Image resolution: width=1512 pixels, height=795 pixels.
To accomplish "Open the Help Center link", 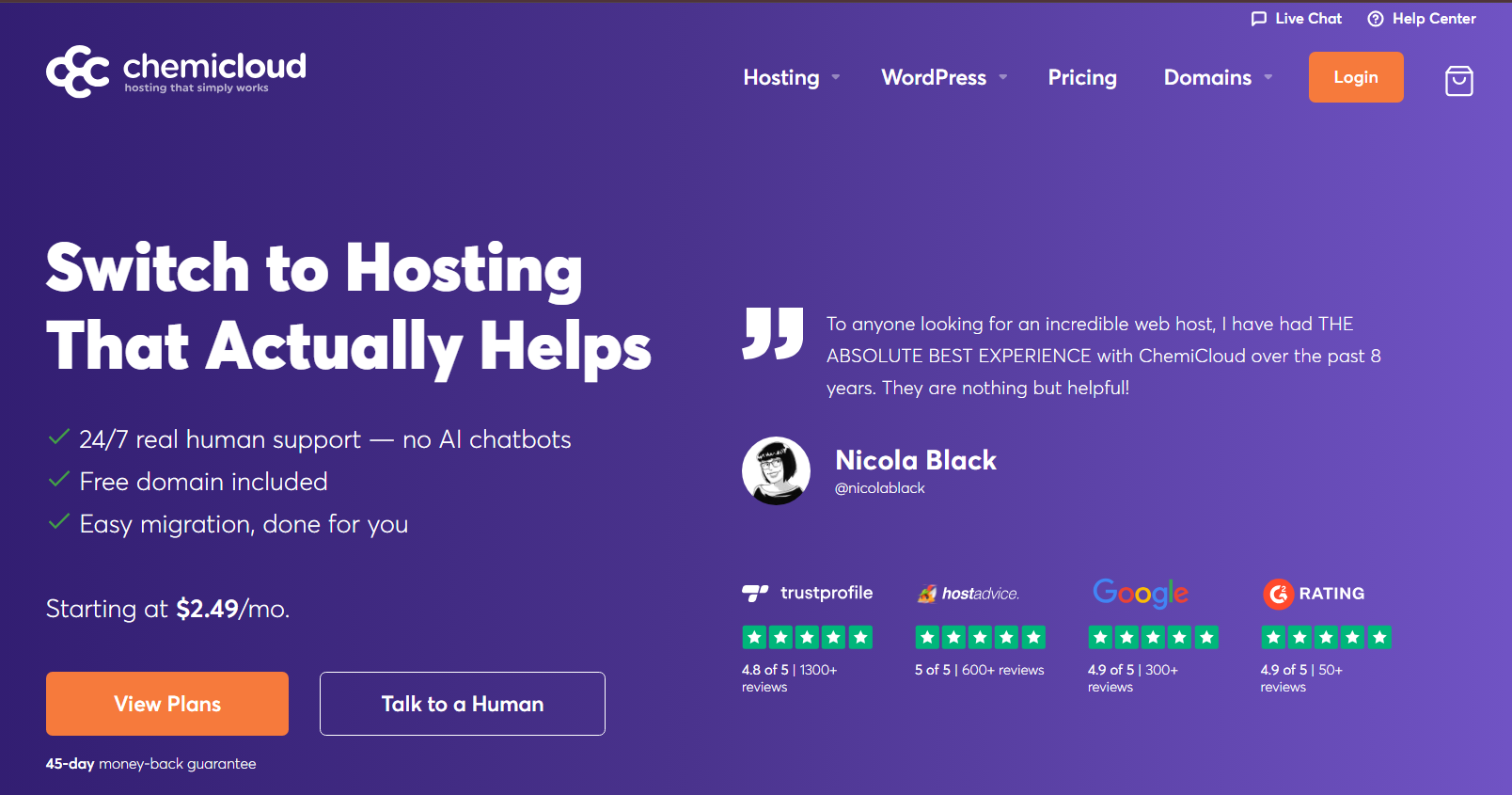I will click(x=1422, y=19).
